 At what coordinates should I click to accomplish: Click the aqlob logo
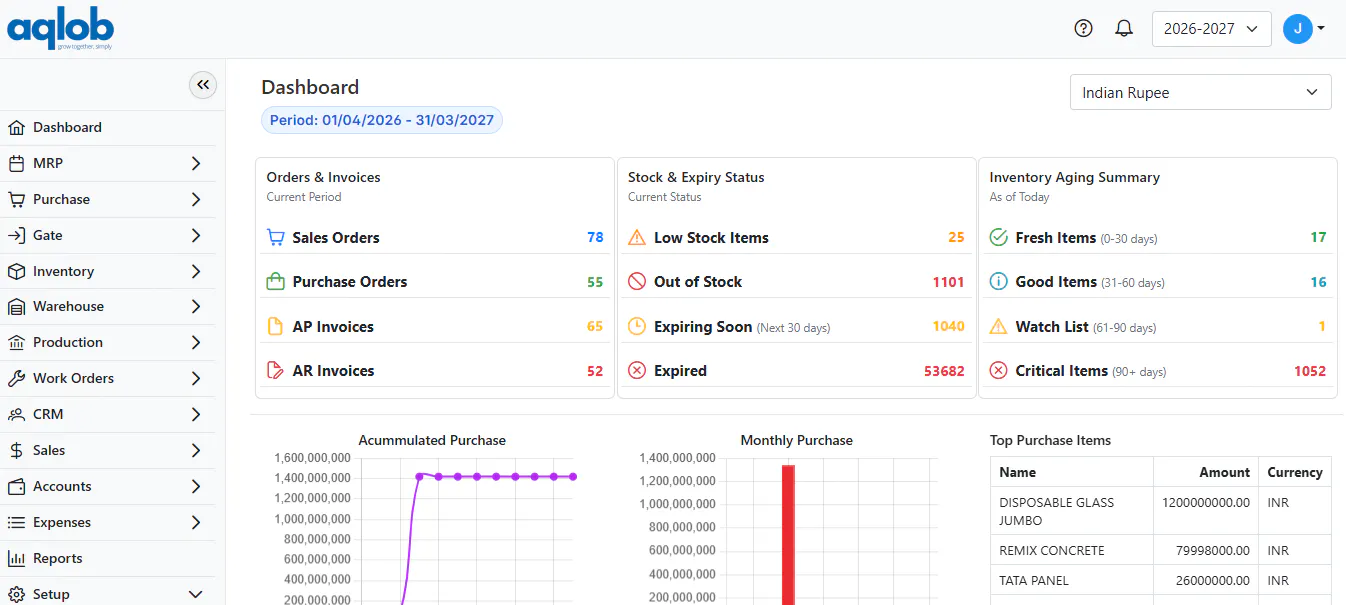(60, 30)
